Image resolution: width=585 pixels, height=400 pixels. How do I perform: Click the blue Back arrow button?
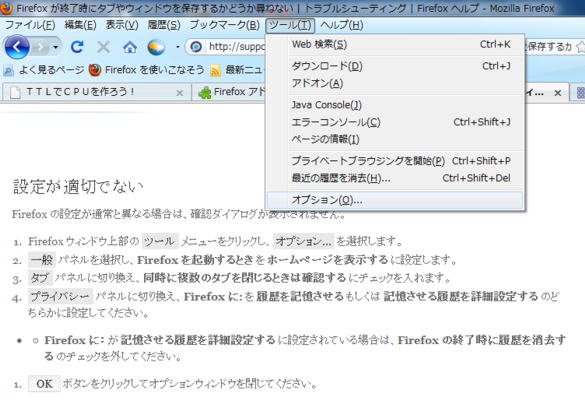click(17, 47)
